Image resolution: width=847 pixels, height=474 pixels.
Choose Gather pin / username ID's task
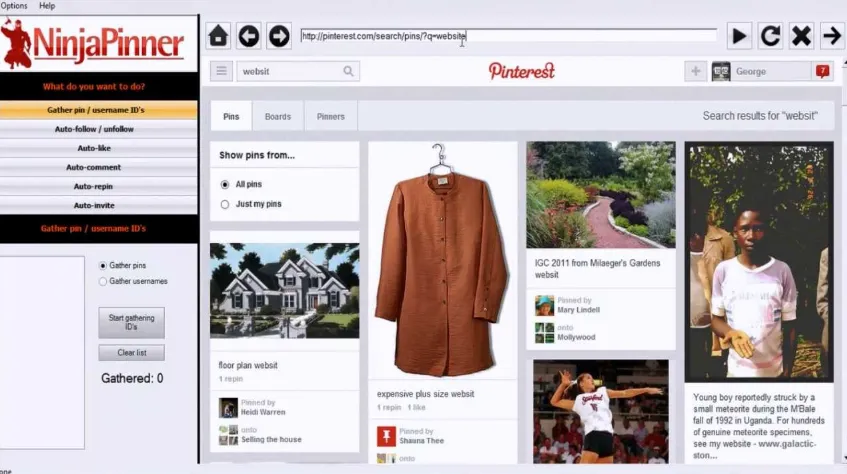tap(98, 110)
